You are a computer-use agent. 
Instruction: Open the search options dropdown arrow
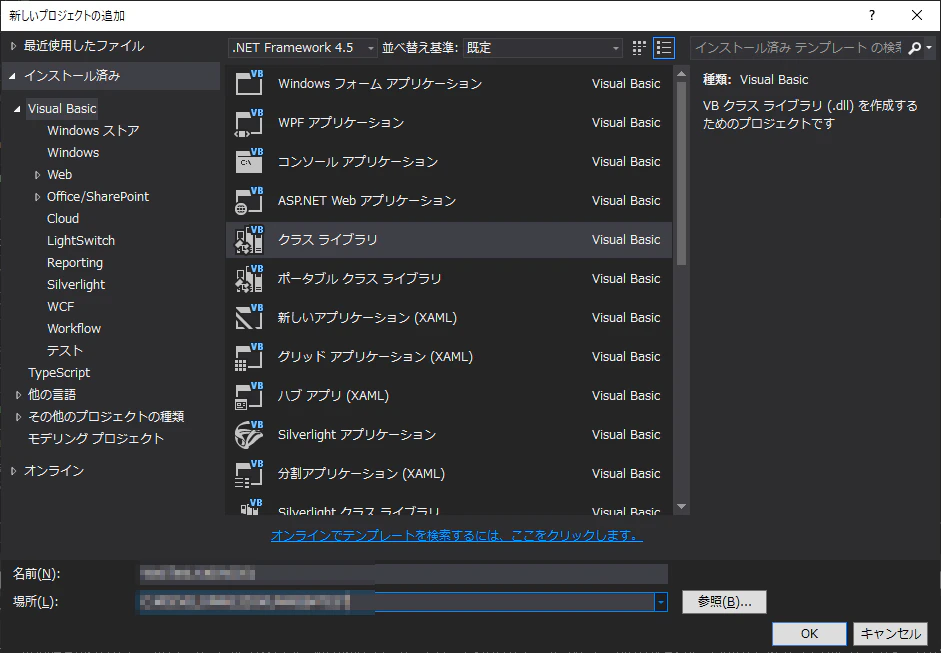click(929, 48)
